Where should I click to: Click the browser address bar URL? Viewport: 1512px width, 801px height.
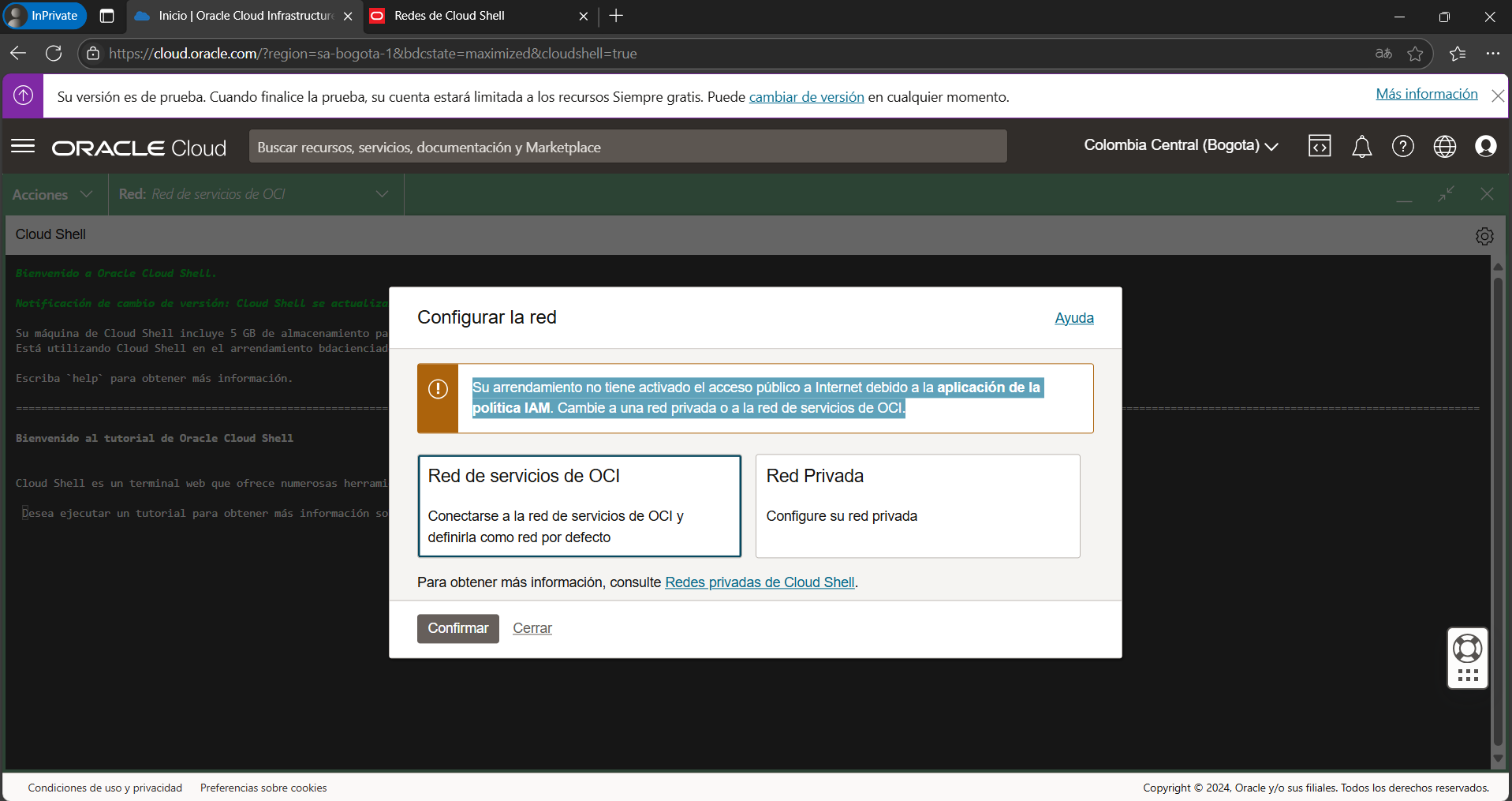tap(372, 54)
